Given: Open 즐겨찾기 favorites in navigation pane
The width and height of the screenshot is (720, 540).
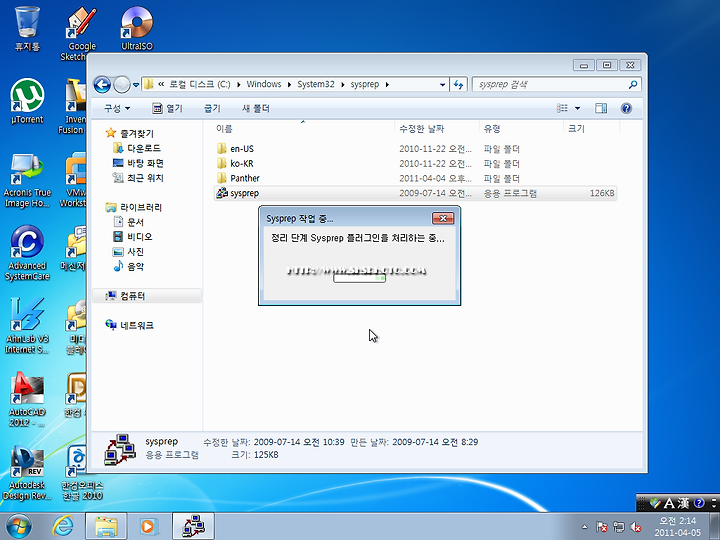Looking at the screenshot, I should click(x=130, y=134).
